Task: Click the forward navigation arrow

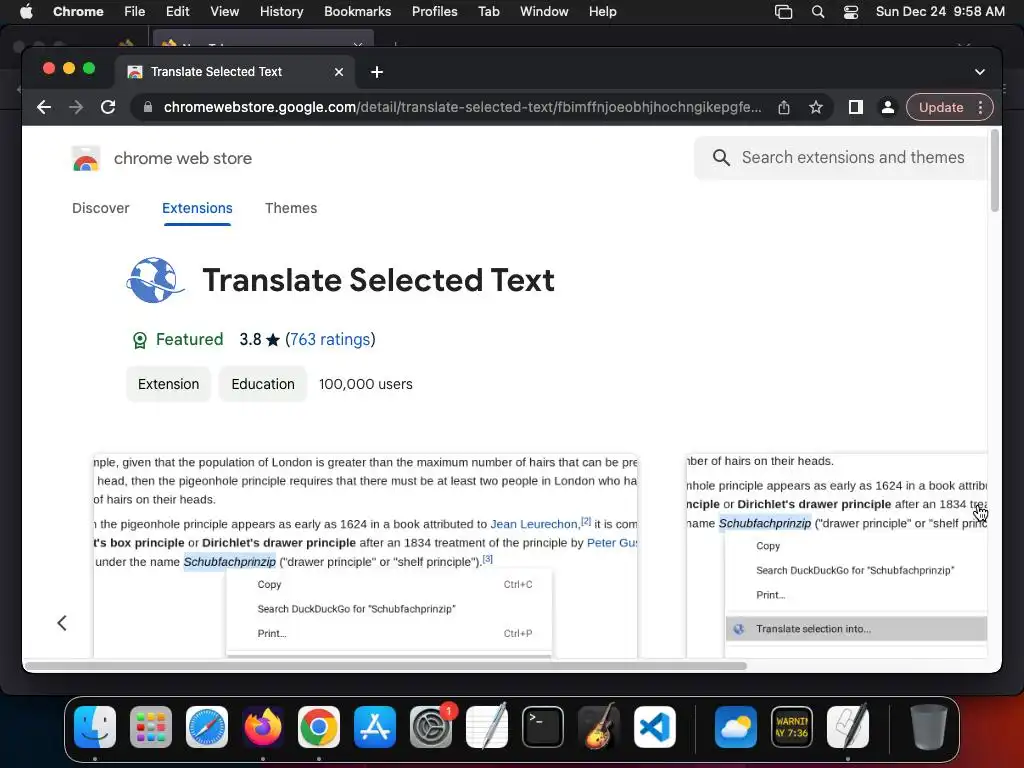Action: [76, 107]
